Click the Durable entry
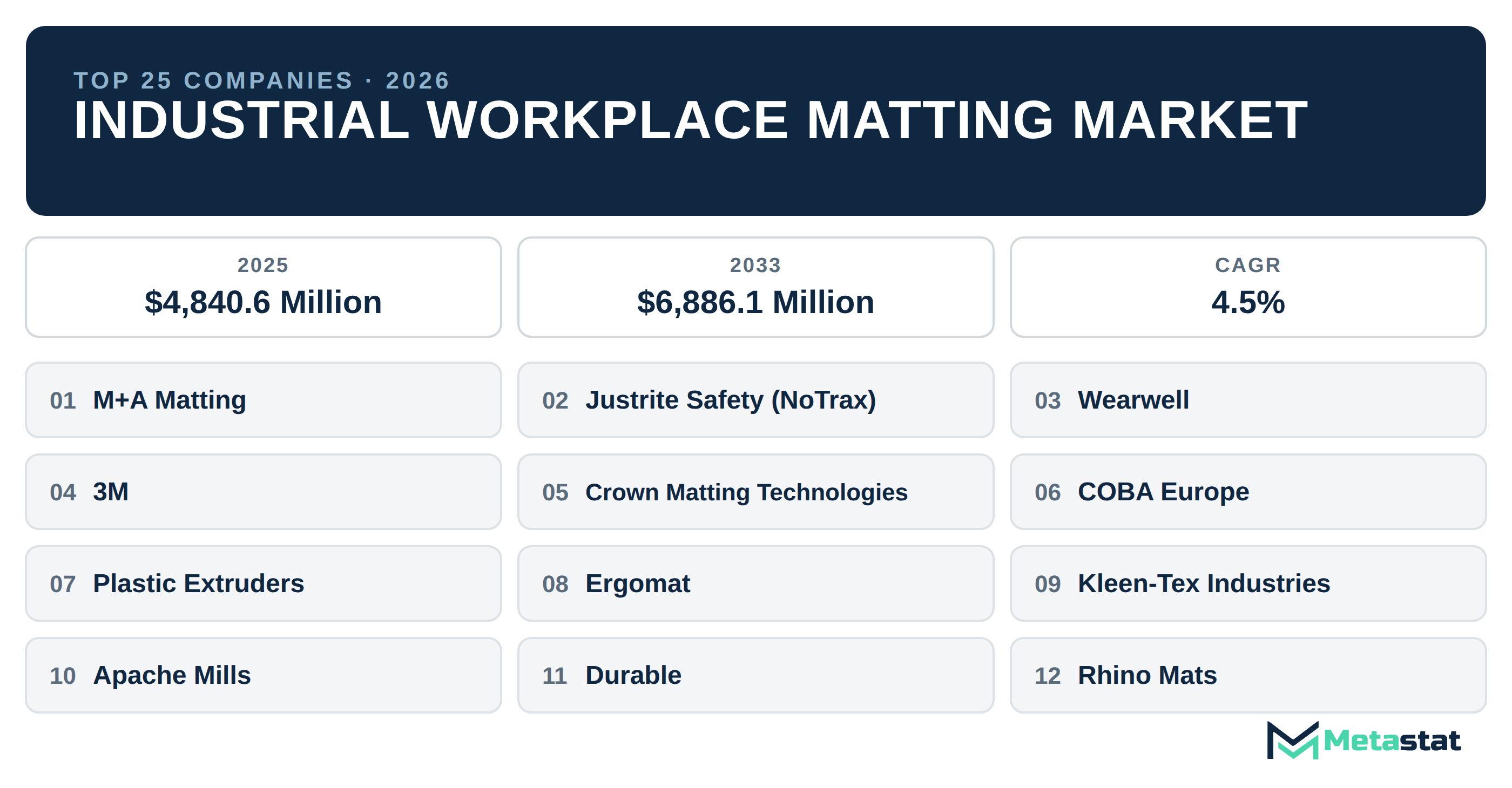The width and height of the screenshot is (1512, 788). point(755,675)
